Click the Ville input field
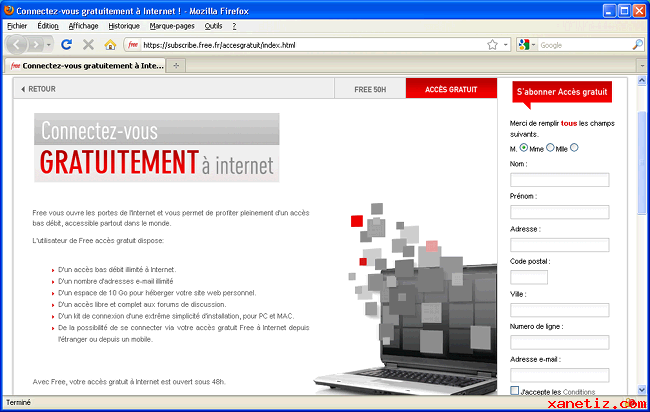The height and width of the screenshot is (412, 650). click(560, 310)
